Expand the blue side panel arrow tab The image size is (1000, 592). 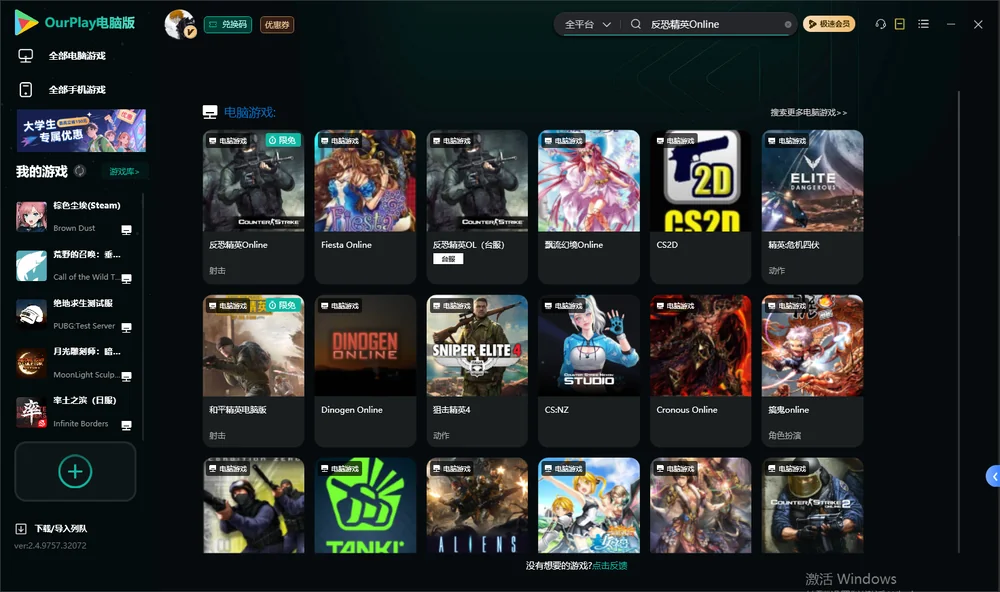993,477
